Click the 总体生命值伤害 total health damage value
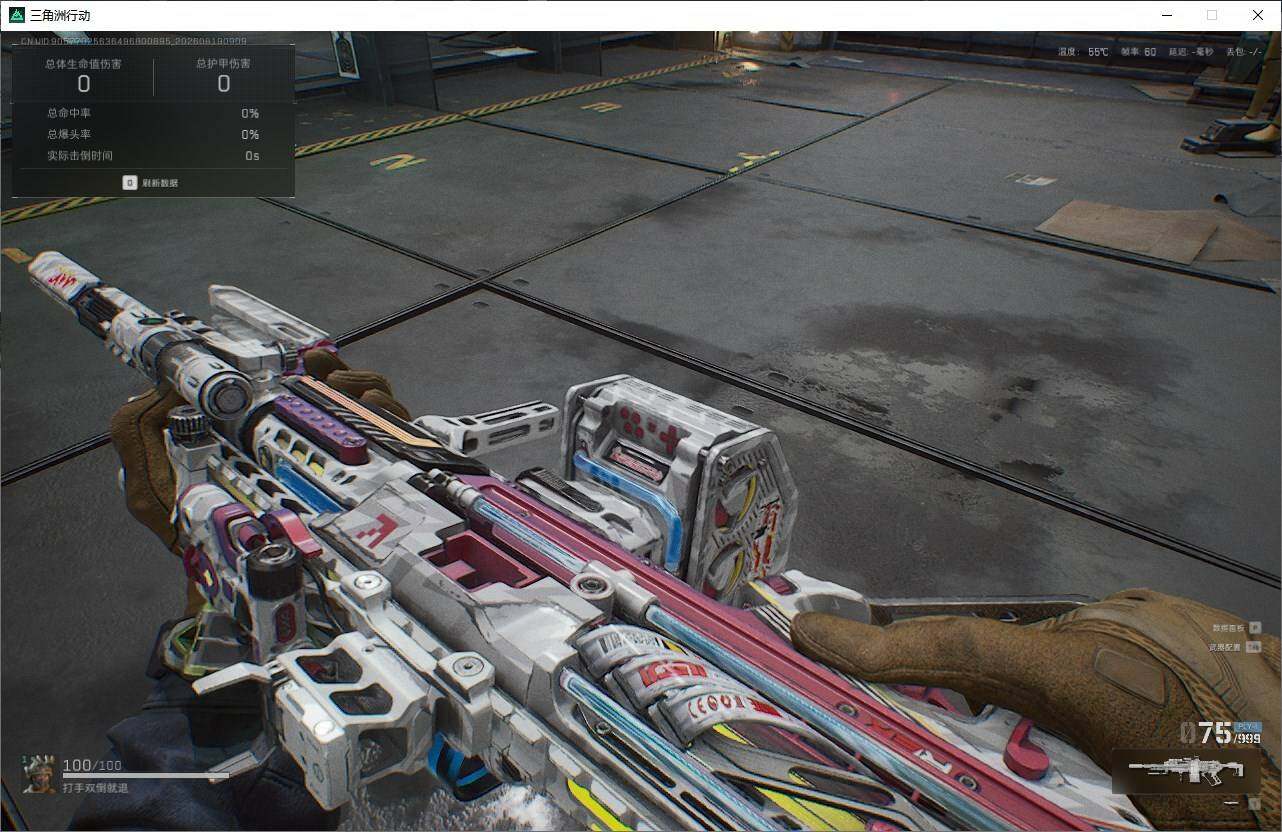Image resolution: width=1282 pixels, height=832 pixels. point(84,84)
